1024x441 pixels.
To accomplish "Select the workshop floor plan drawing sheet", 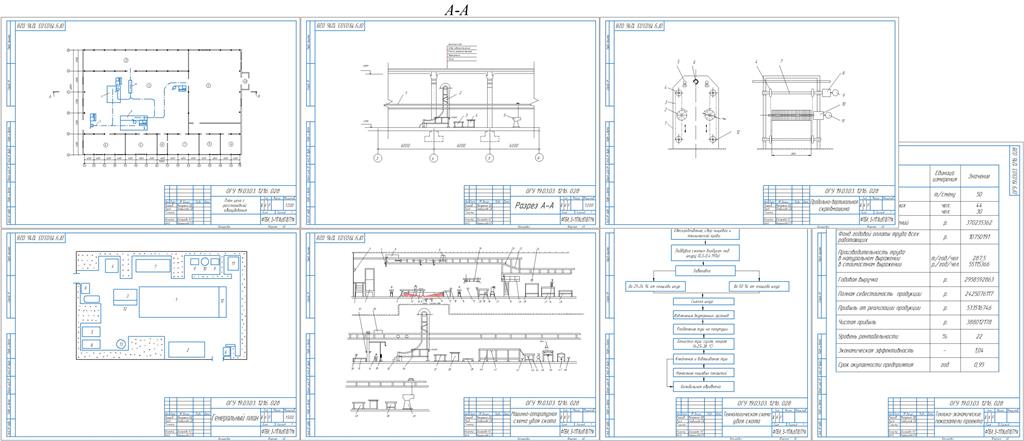I will coord(150,123).
